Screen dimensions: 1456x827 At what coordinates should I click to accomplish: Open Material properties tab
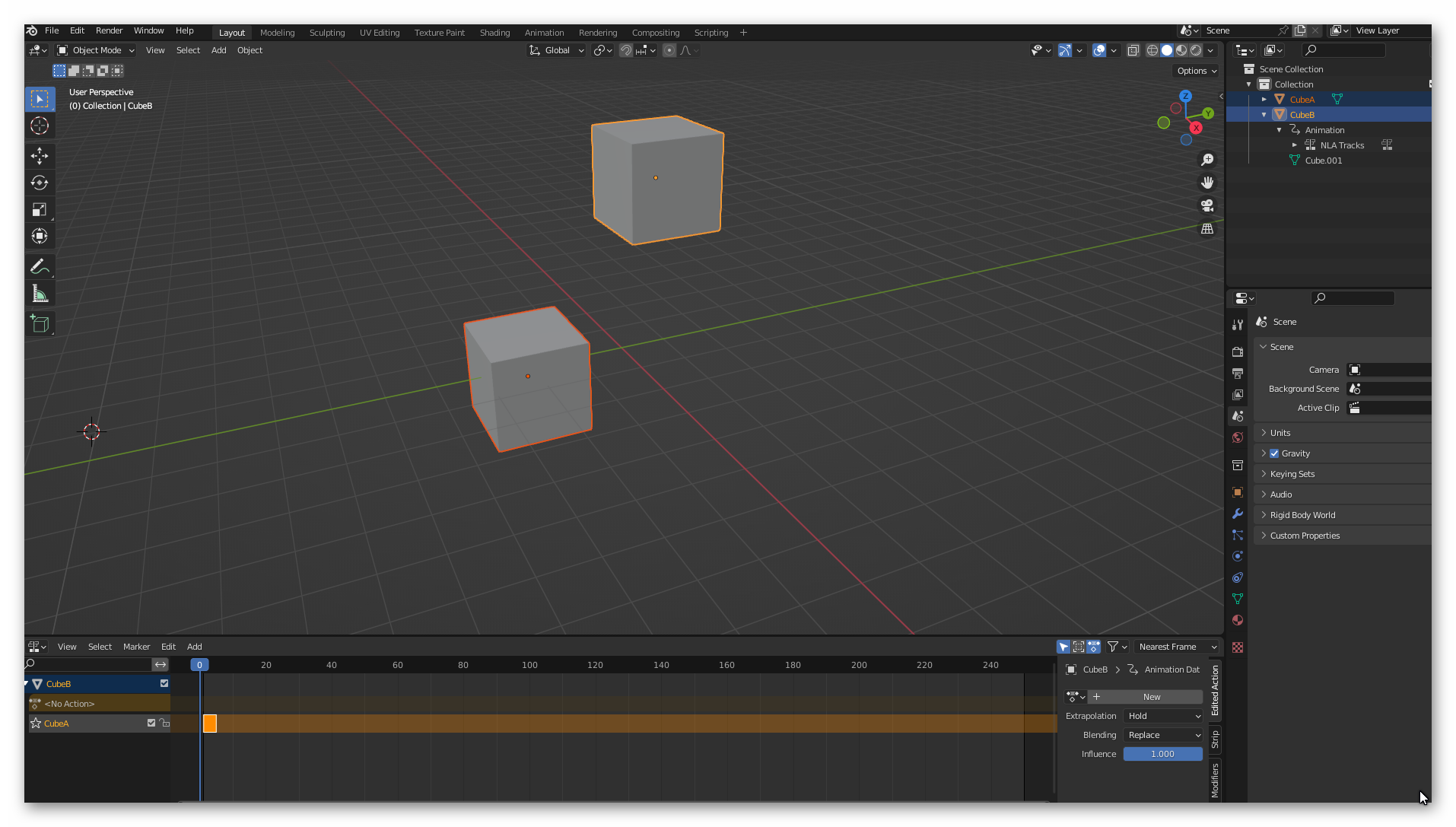coord(1238,620)
